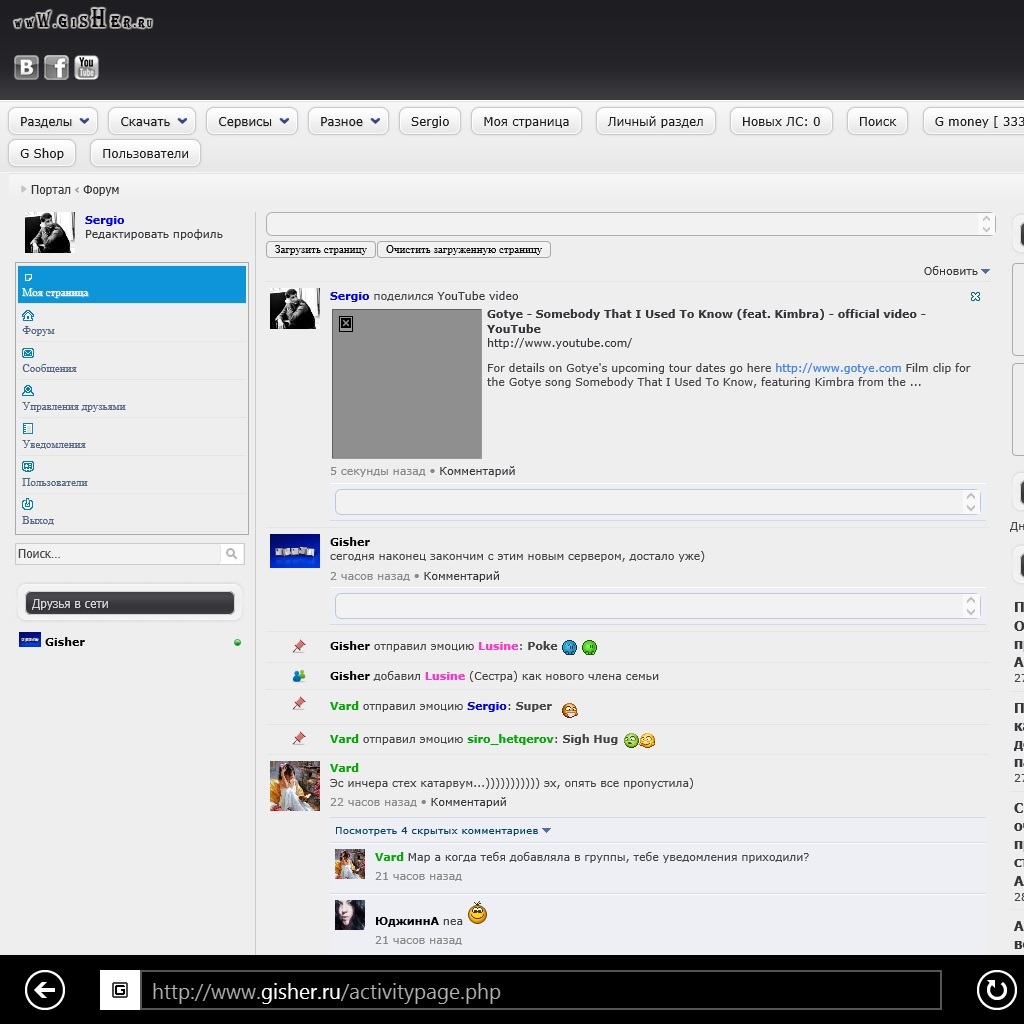Expand the Разделы dropdown menu
Image resolution: width=1024 pixels, height=1024 pixels.
tap(54, 121)
